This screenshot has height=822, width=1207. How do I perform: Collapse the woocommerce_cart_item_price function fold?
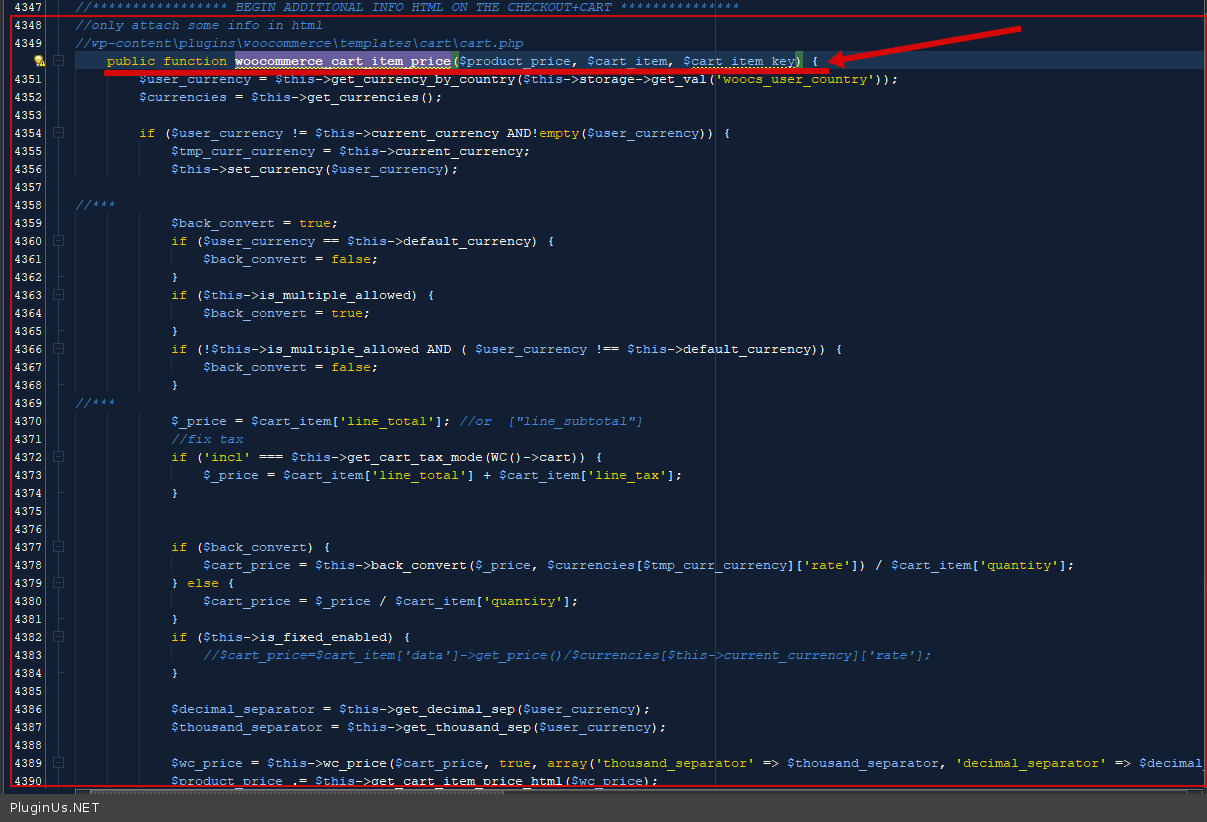[x=58, y=61]
